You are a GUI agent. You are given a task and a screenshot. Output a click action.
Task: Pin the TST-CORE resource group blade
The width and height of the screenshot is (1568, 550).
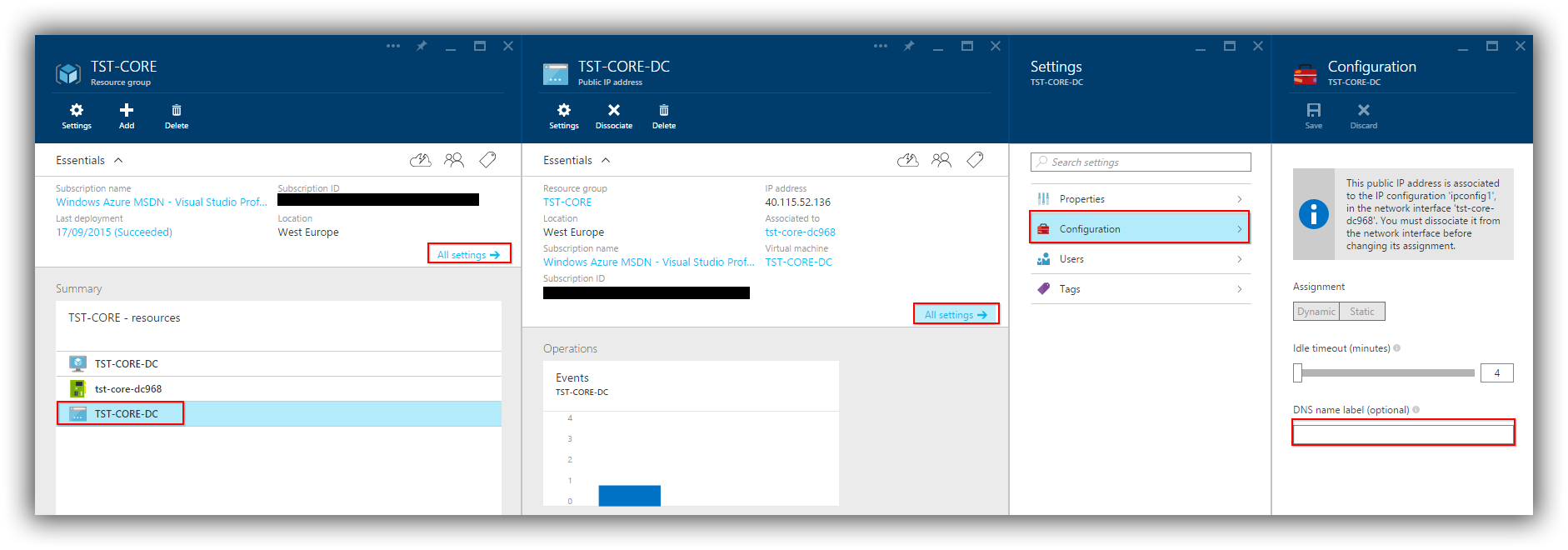[422, 46]
